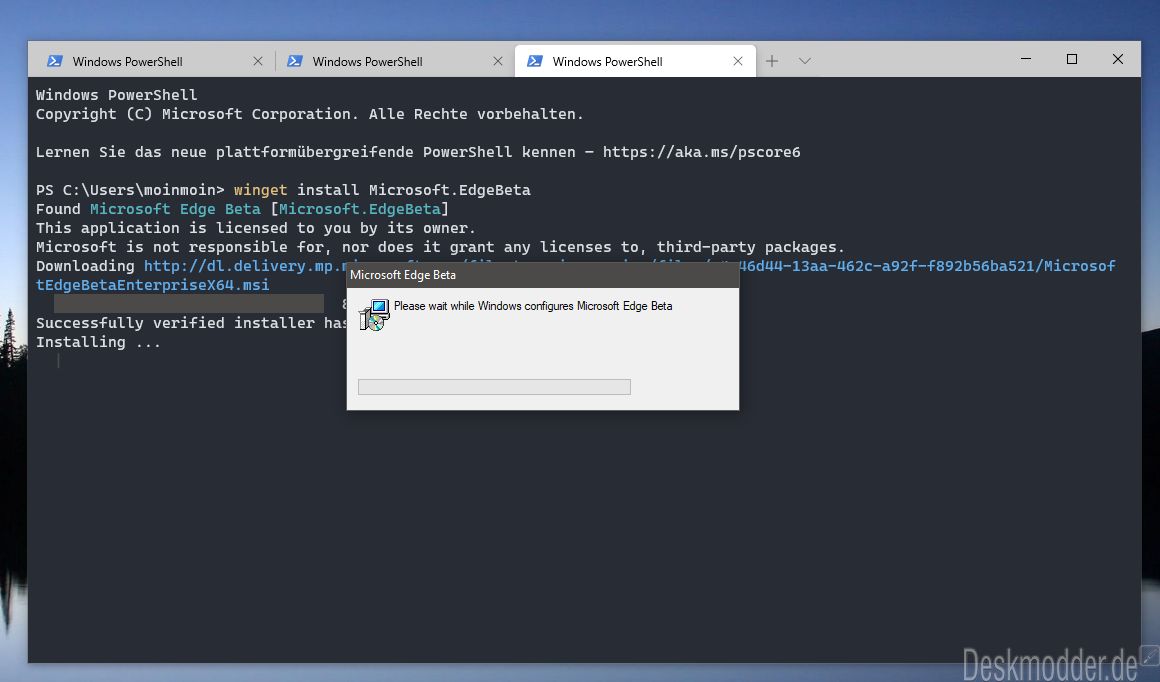Click the 'Lernen Sie das neue' PowerShell line
The height and width of the screenshot is (682, 1160).
tap(418, 152)
